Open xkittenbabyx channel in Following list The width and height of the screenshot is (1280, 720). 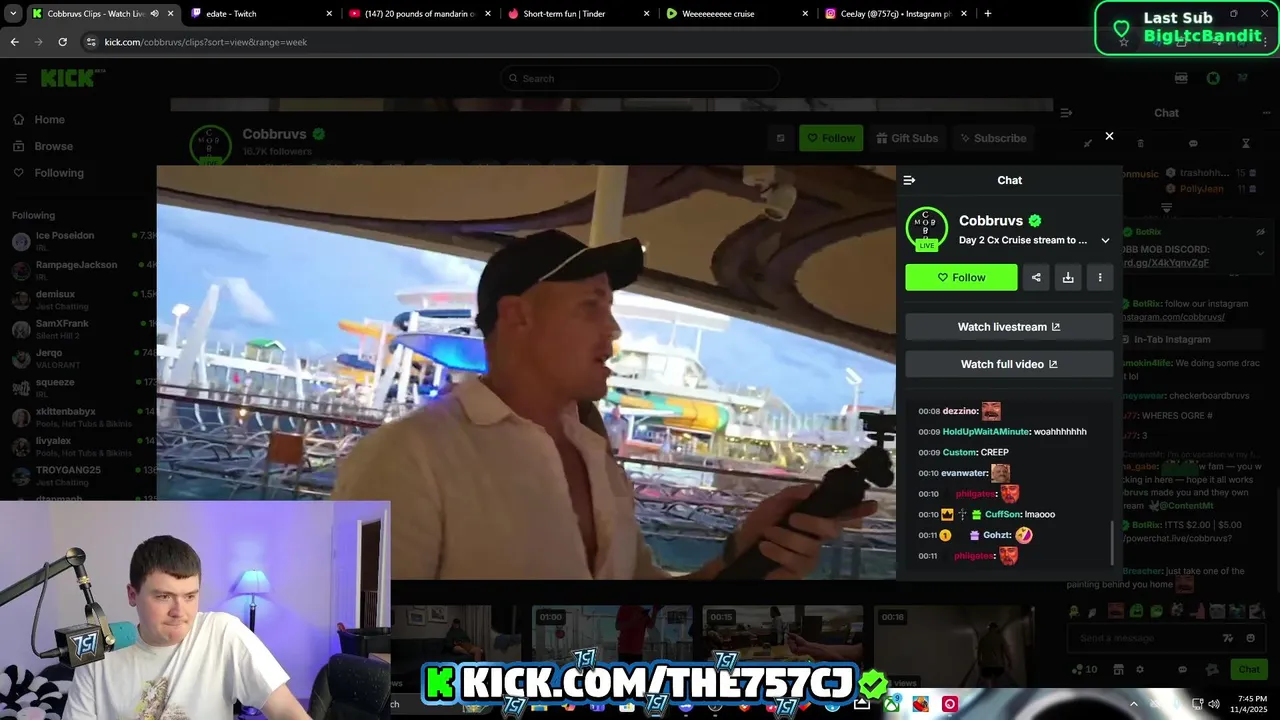pos(80,417)
